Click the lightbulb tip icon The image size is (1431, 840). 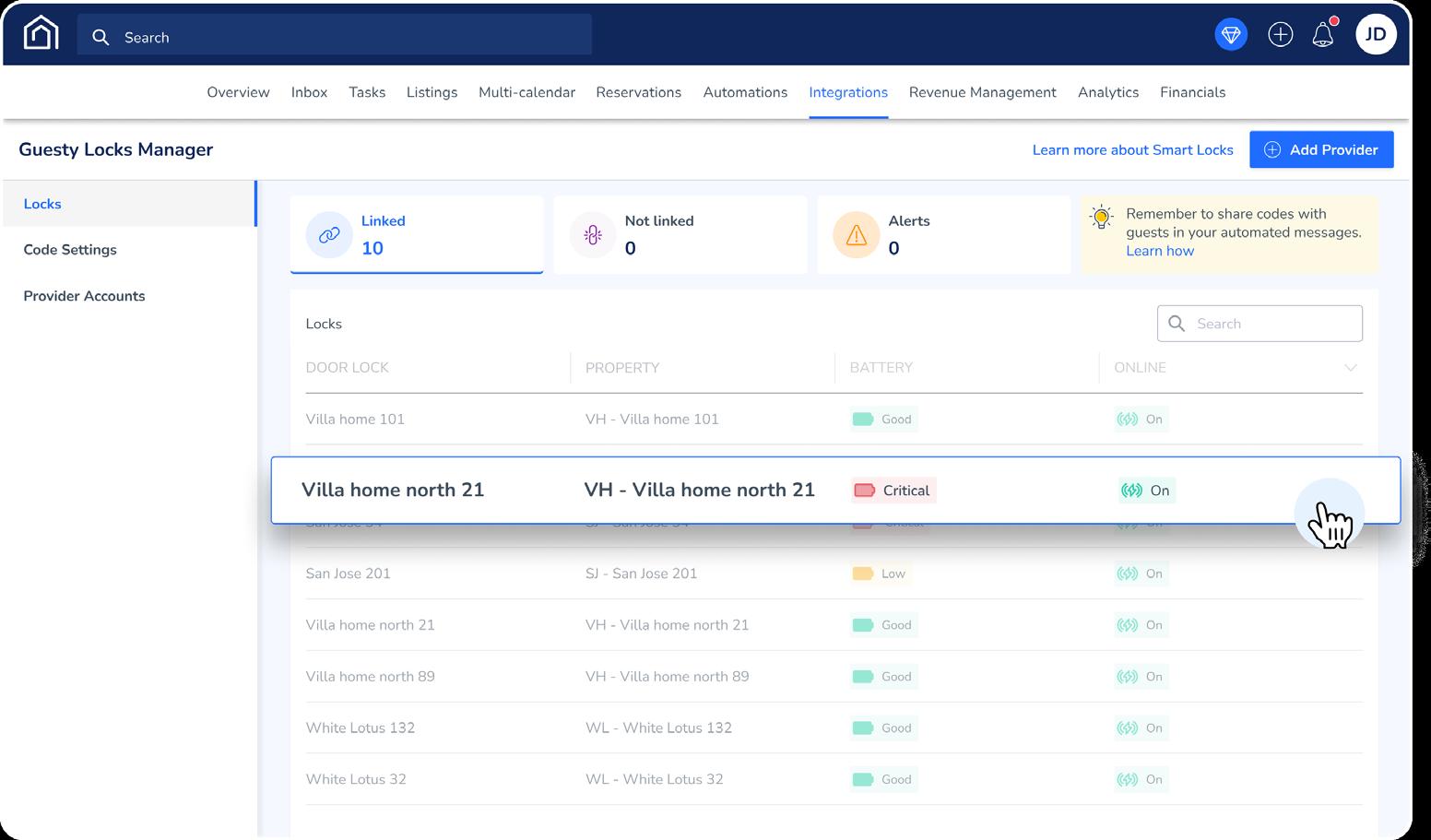[1102, 217]
